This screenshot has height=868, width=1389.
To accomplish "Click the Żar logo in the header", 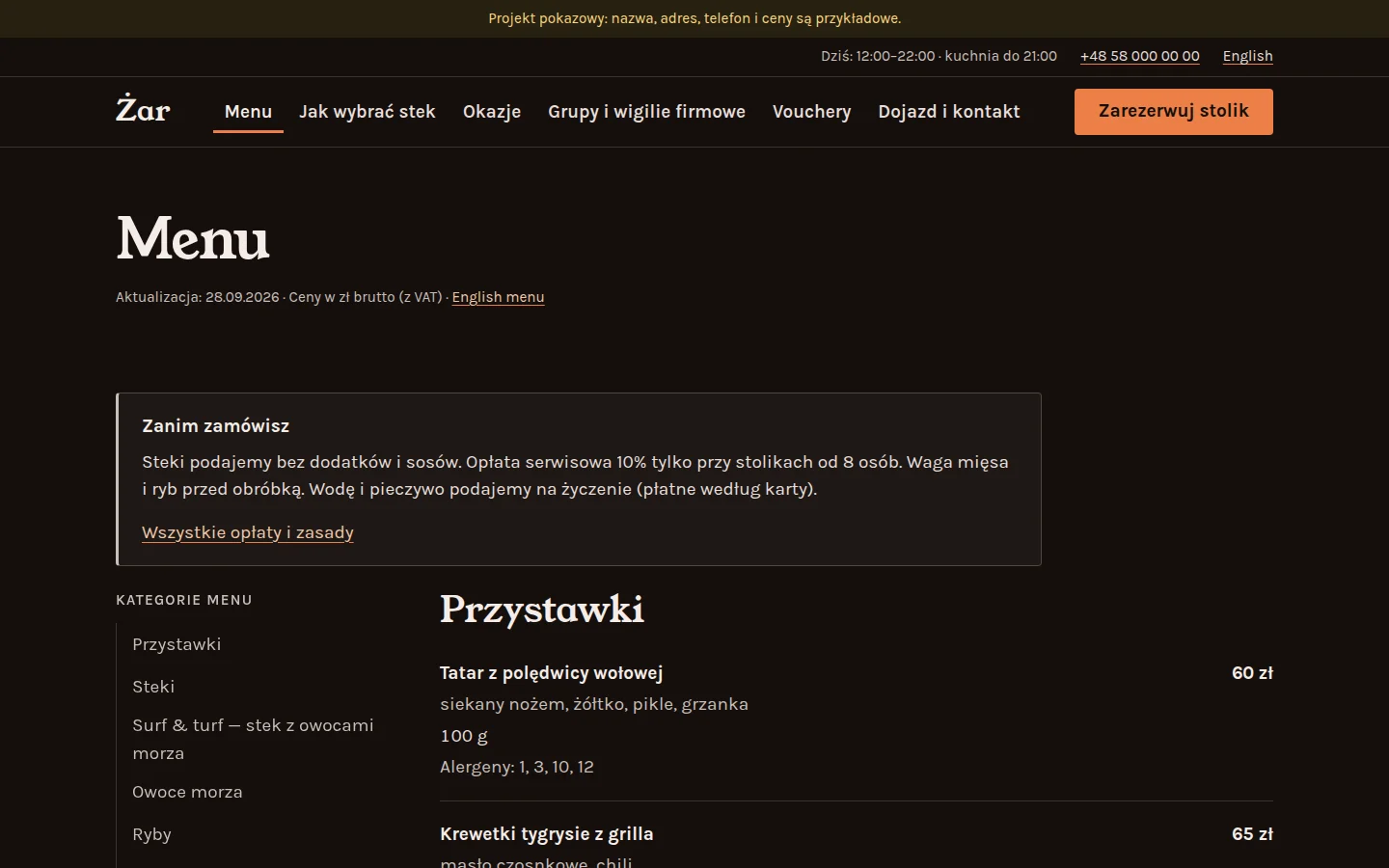I will (x=143, y=109).
